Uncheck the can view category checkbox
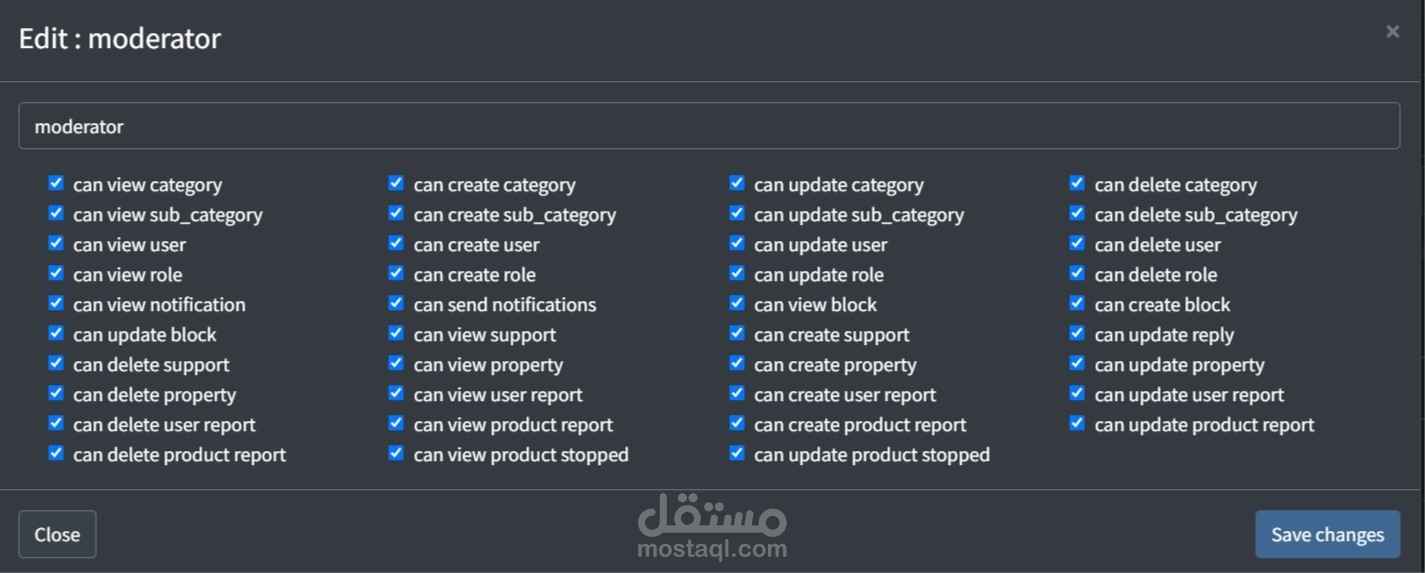 (x=56, y=183)
